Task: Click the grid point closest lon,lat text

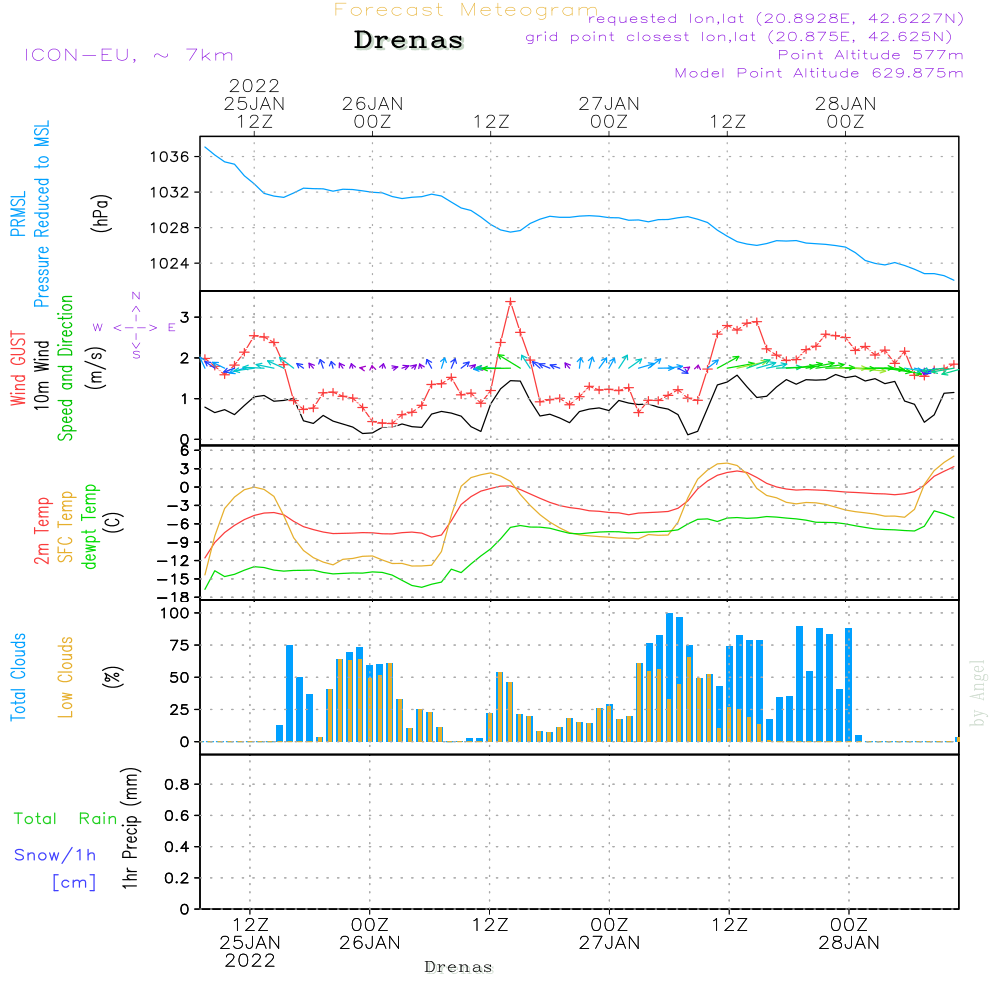Action: pyautogui.click(x=739, y=37)
